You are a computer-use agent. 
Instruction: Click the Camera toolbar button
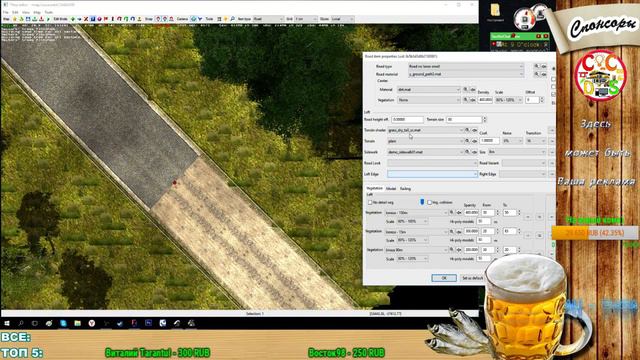click(182, 19)
